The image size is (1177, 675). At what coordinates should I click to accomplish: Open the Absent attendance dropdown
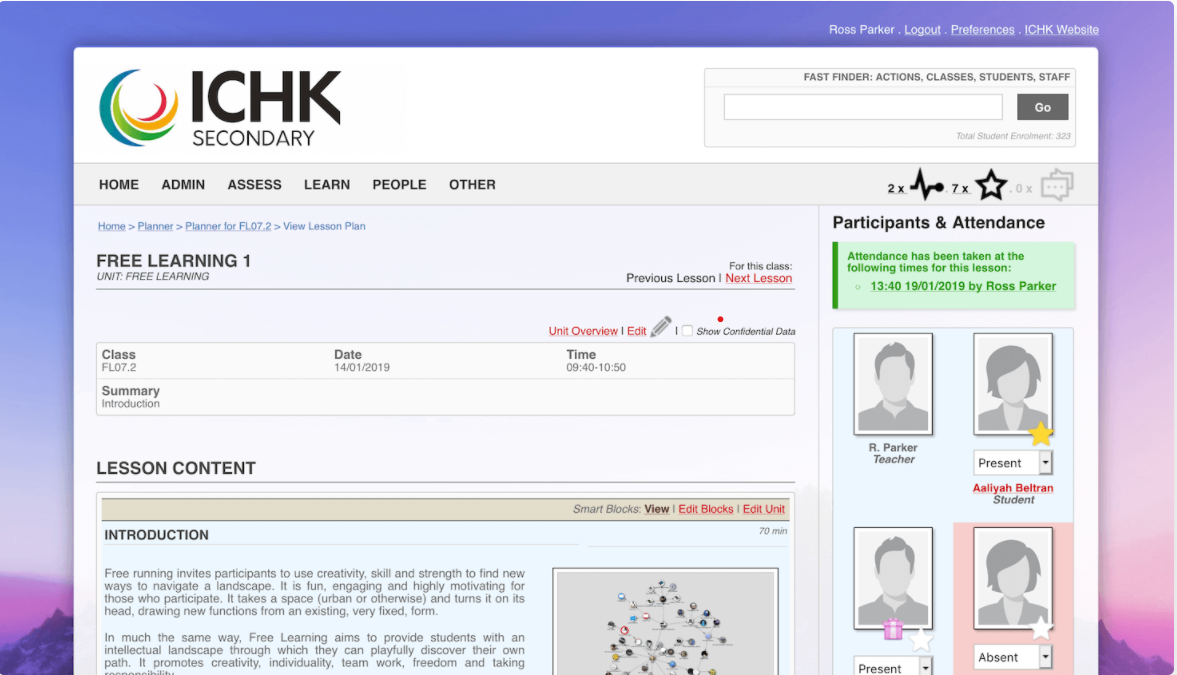(1013, 657)
